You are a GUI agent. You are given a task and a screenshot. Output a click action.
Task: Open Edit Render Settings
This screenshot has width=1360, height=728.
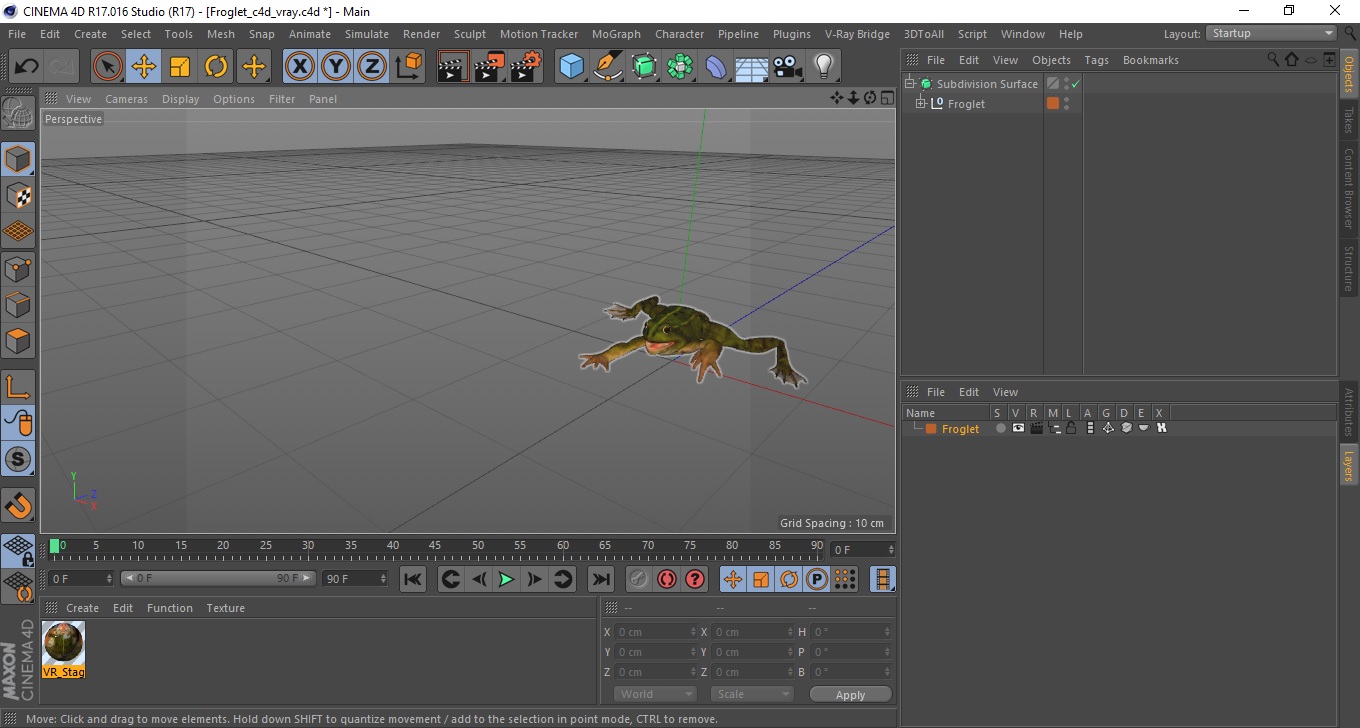pos(525,67)
